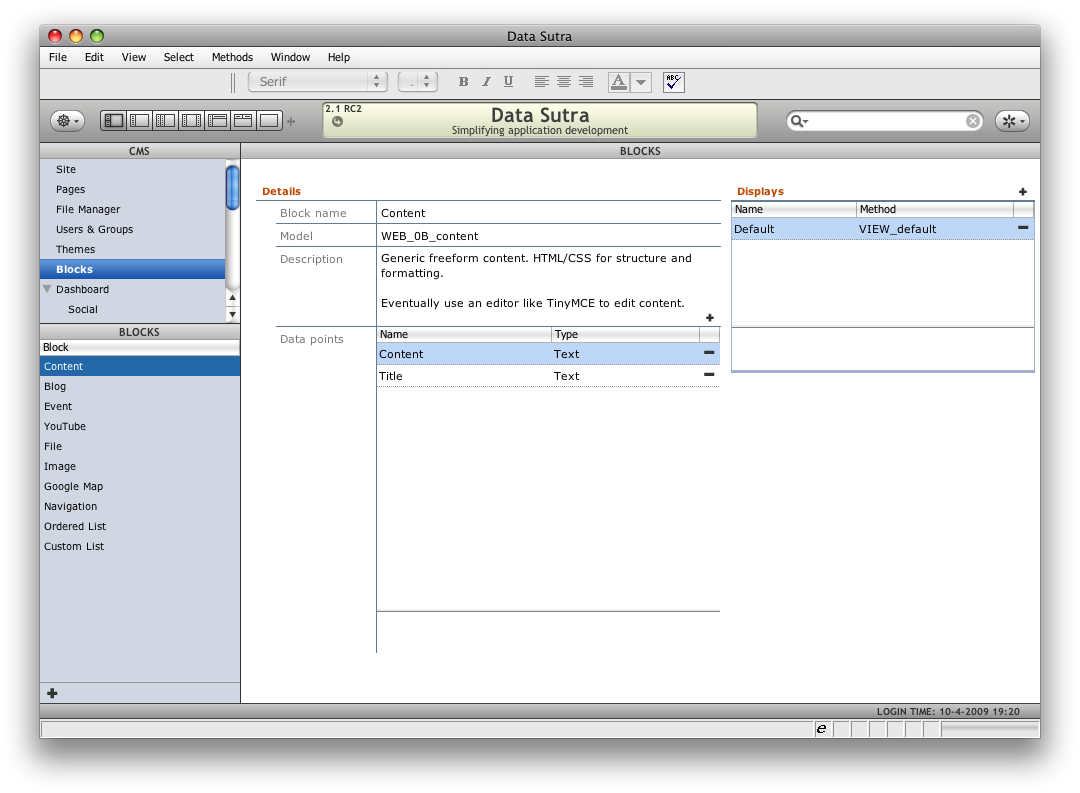The width and height of the screenshot is (1080, 793).
Task: Open the asterisk tools dropdown
Action: (x=1012, y=121)
